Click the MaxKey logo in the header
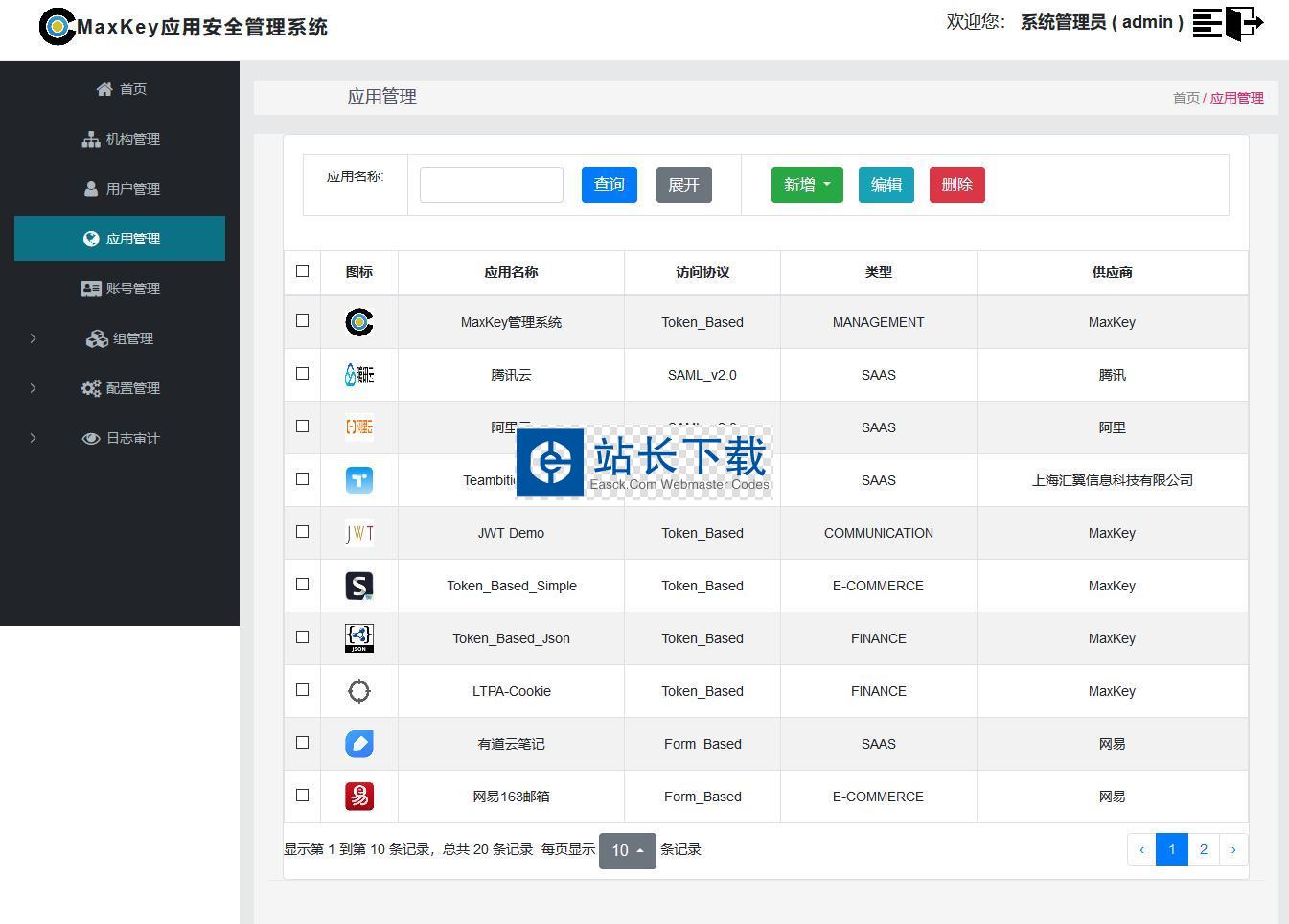1289x924 pixels. point(57,27)
